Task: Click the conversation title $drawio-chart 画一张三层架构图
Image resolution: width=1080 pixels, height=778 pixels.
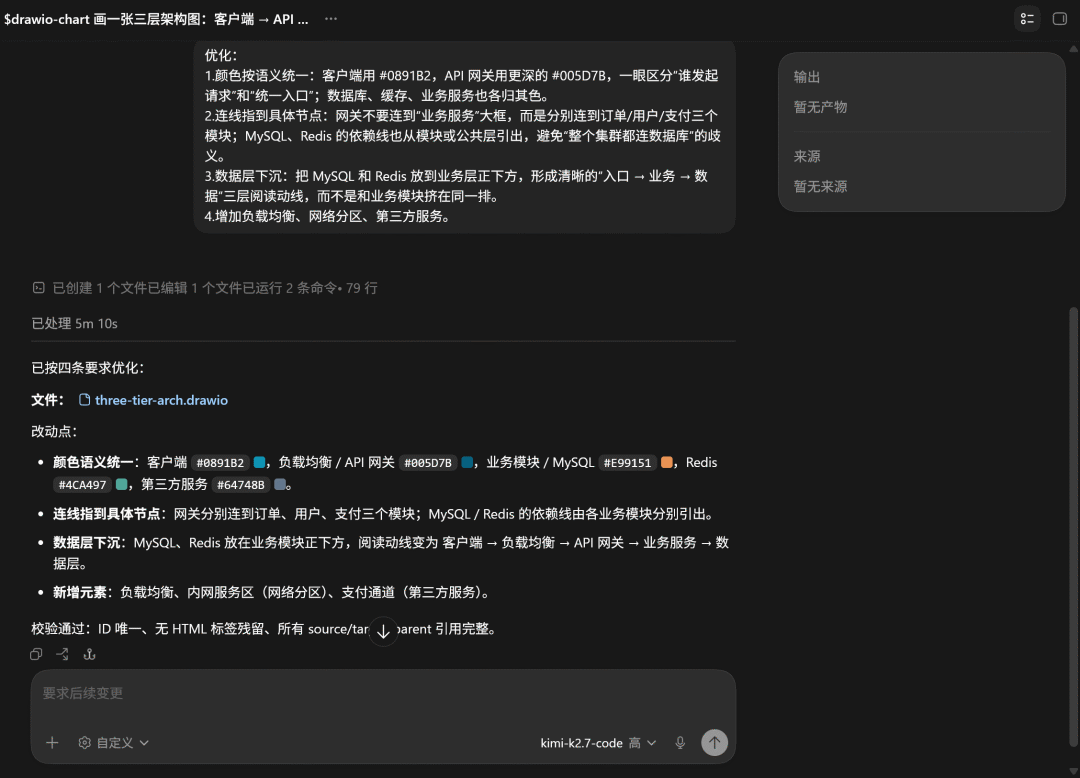Action: click(156, 19)
